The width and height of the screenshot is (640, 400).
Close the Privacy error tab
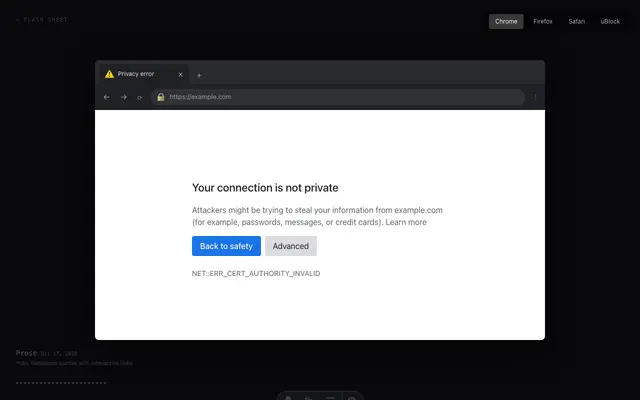[180, 75]
